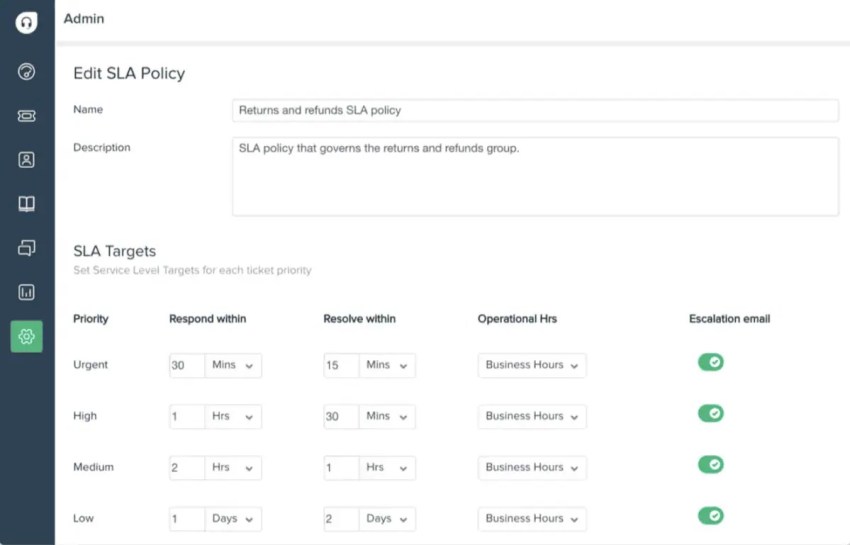Click the SLA Targets heading
Viewport: 850px width, 545px height.
[114, 251]
